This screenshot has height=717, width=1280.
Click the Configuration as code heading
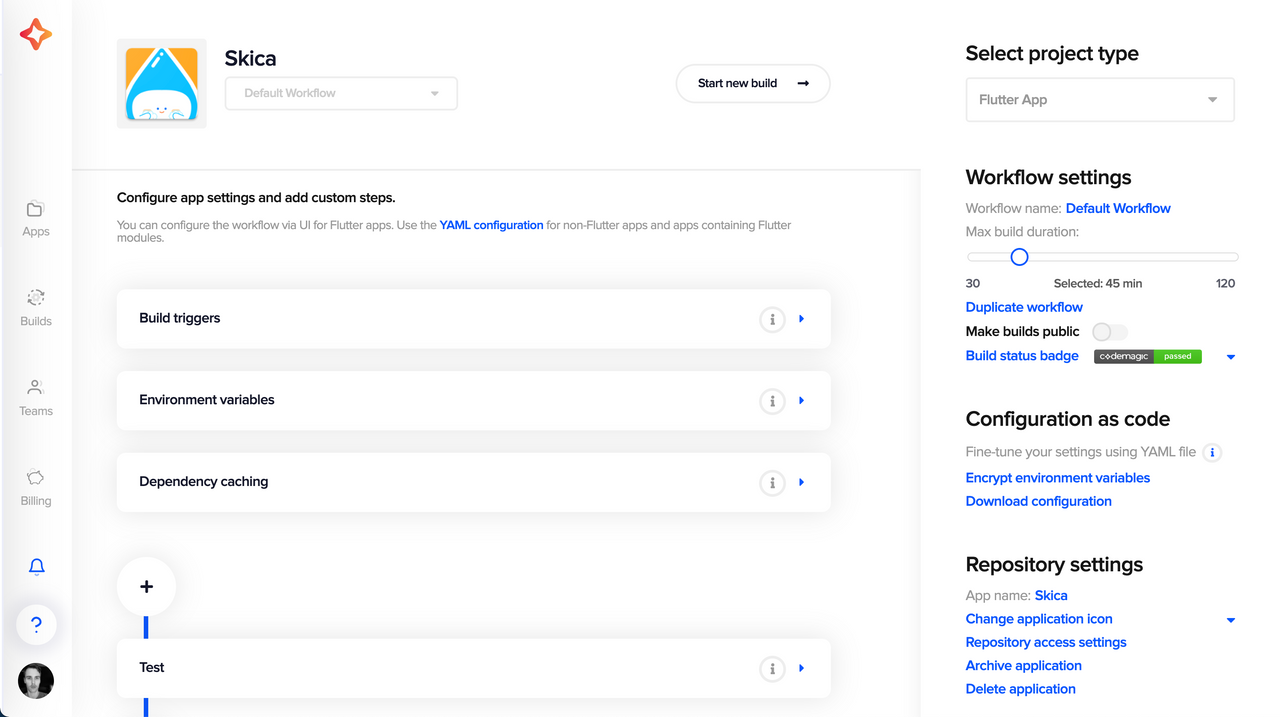click(1068, 419)
